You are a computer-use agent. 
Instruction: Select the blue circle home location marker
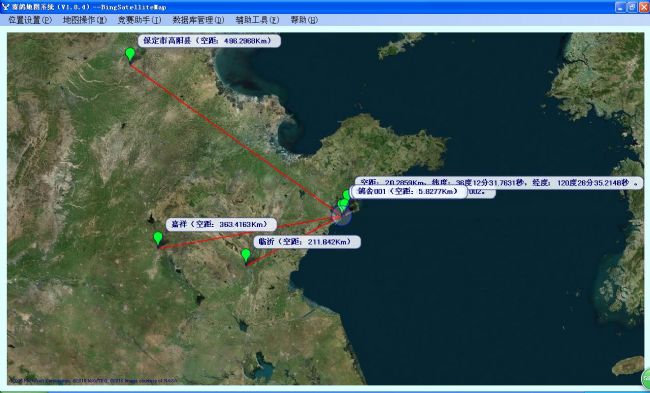342,216
